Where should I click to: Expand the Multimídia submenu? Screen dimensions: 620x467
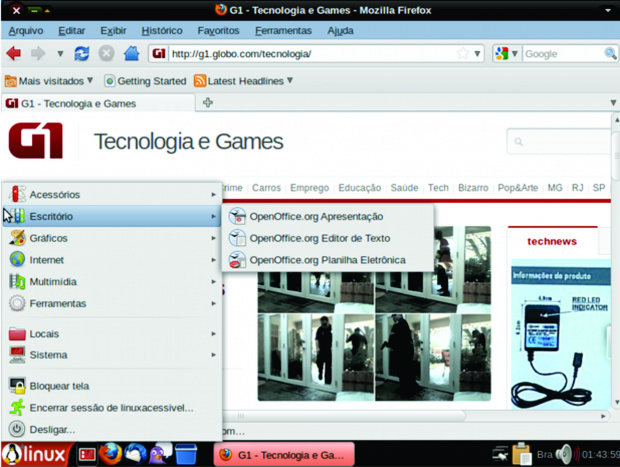pos(112,282)
